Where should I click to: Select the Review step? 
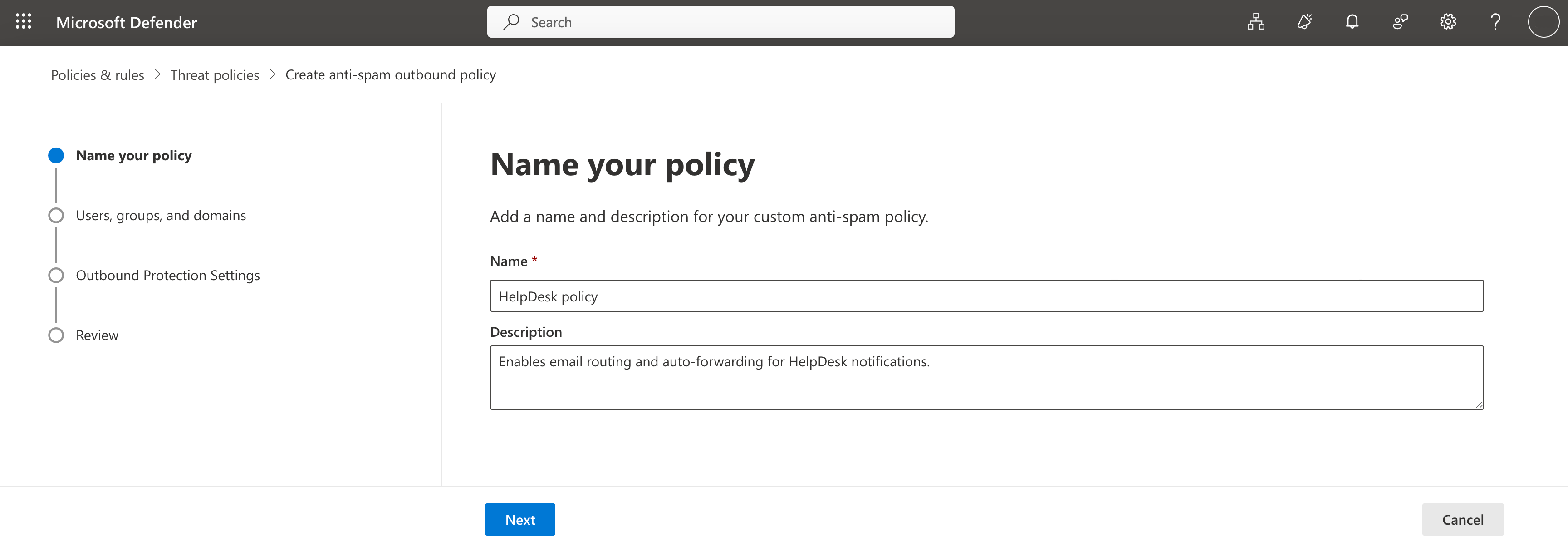[98, 335]
